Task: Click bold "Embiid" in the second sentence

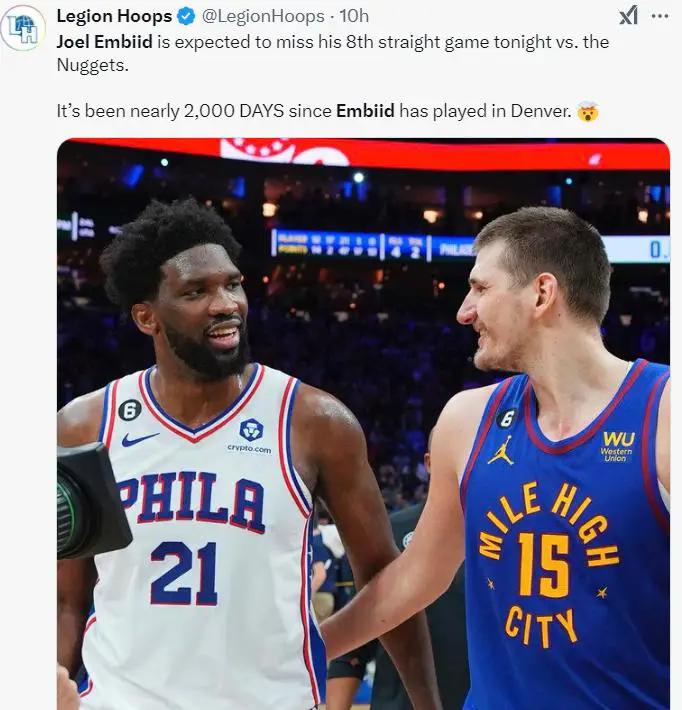Action: pos(365,111)
